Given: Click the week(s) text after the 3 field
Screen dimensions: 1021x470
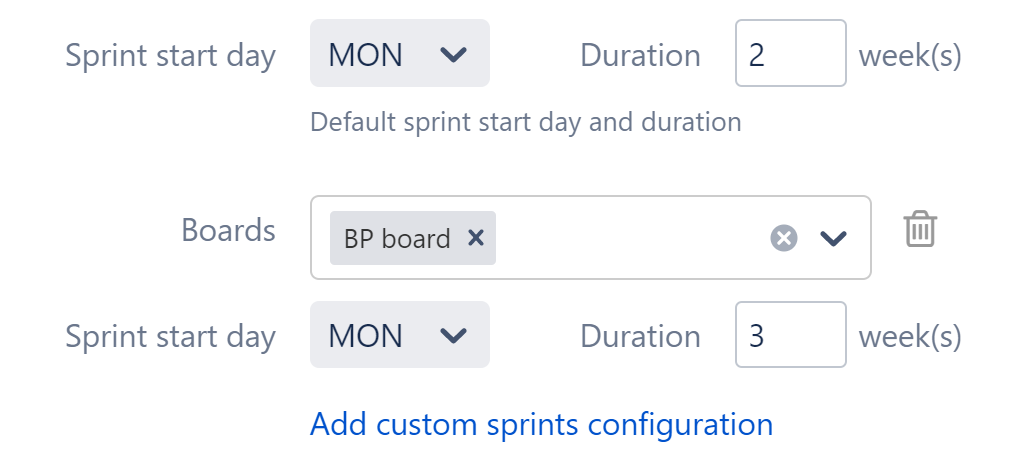Looking at the screenshot, I should (910, 337).
